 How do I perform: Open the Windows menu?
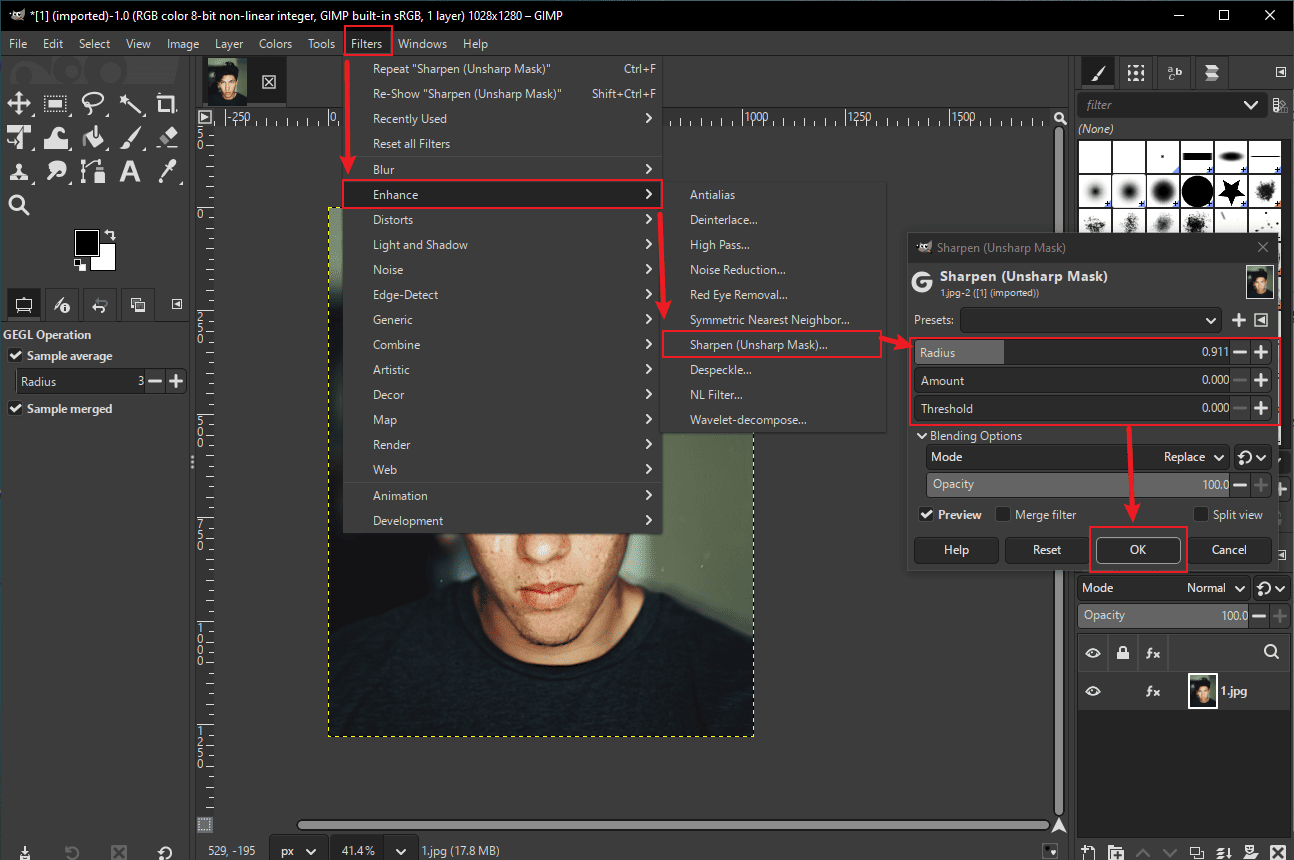click(x=422, y=43)
